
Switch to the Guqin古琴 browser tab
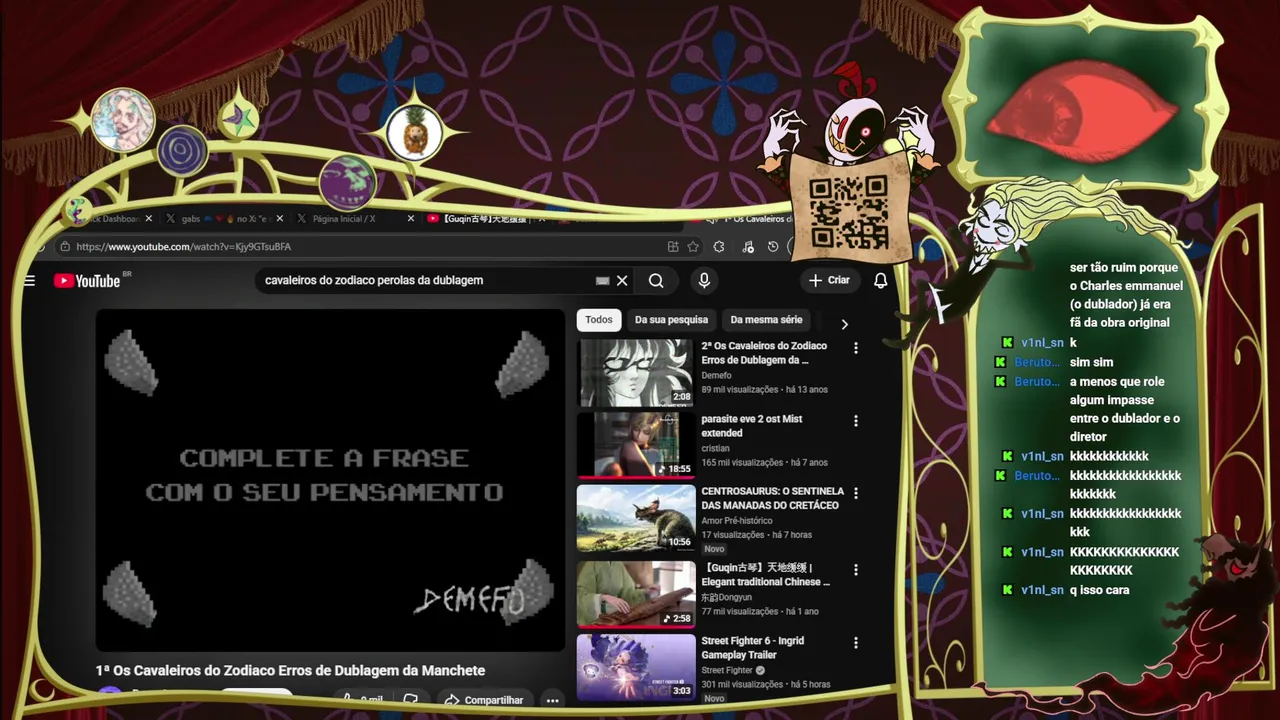point(485,218)
